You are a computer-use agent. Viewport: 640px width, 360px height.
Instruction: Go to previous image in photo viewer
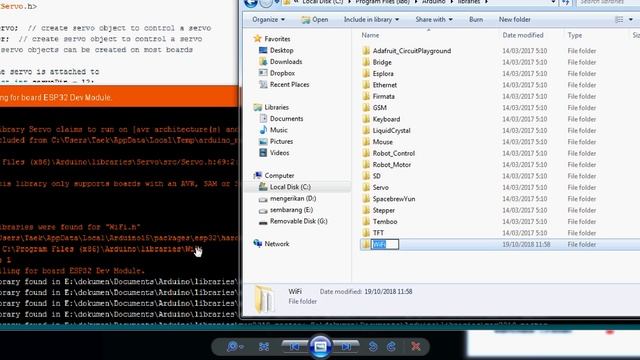pyautogui.click(x=294, y=347)
